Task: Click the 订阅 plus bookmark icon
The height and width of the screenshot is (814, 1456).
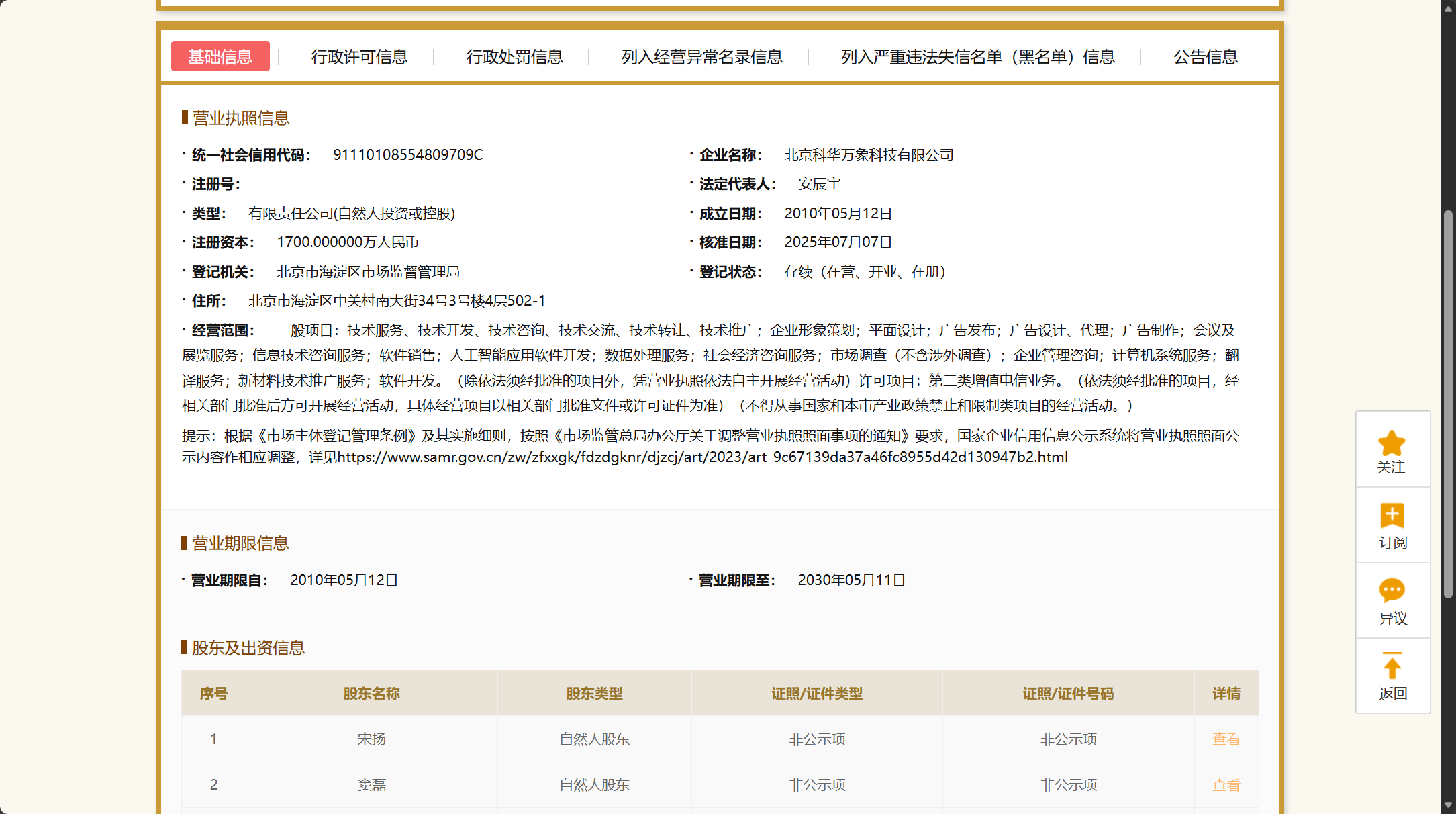Action: click(1392, 516)
